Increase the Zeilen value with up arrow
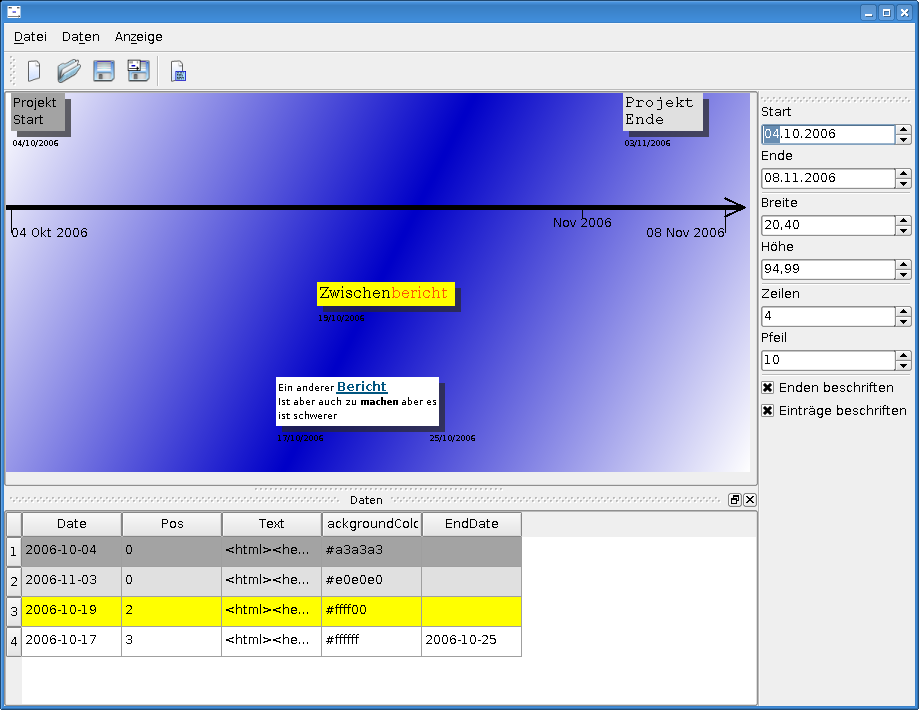The image size is (919, 710). tap(903, 312)
